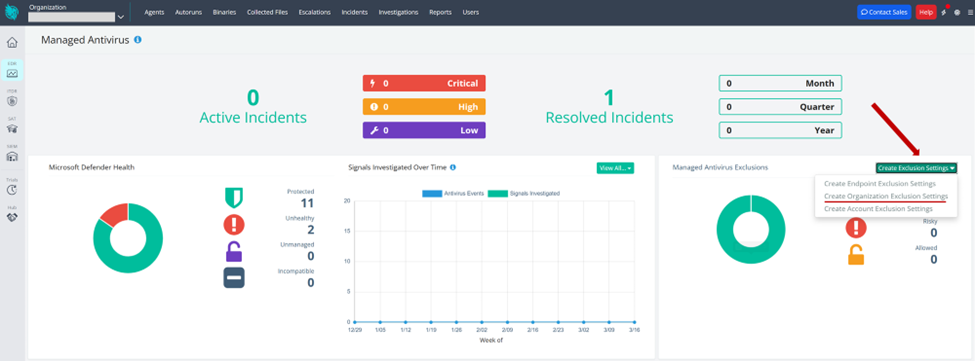
Task: Click the orange High incidents bar
Action: (x=424, y=107)
